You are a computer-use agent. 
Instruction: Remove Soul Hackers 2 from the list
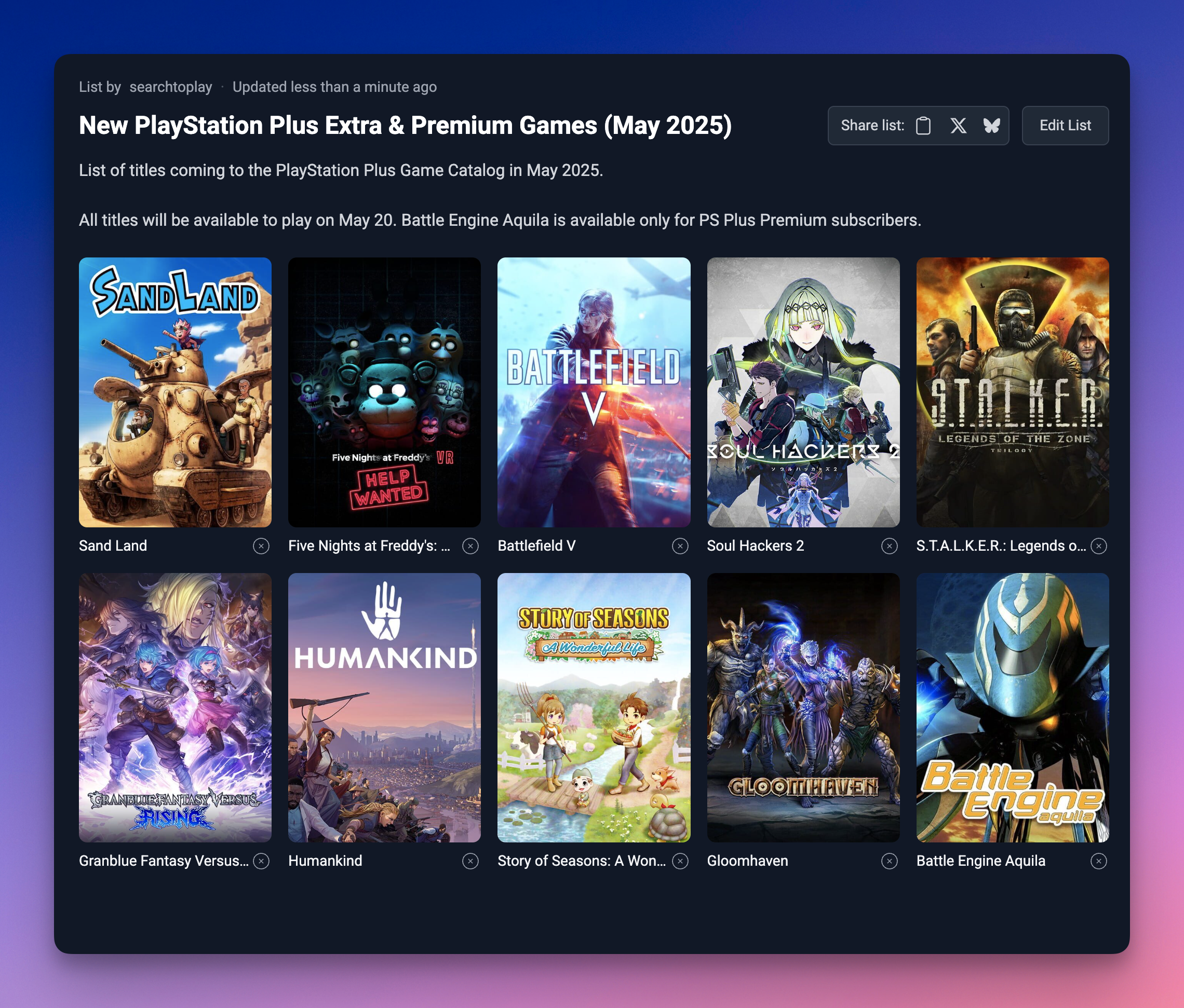889,547
